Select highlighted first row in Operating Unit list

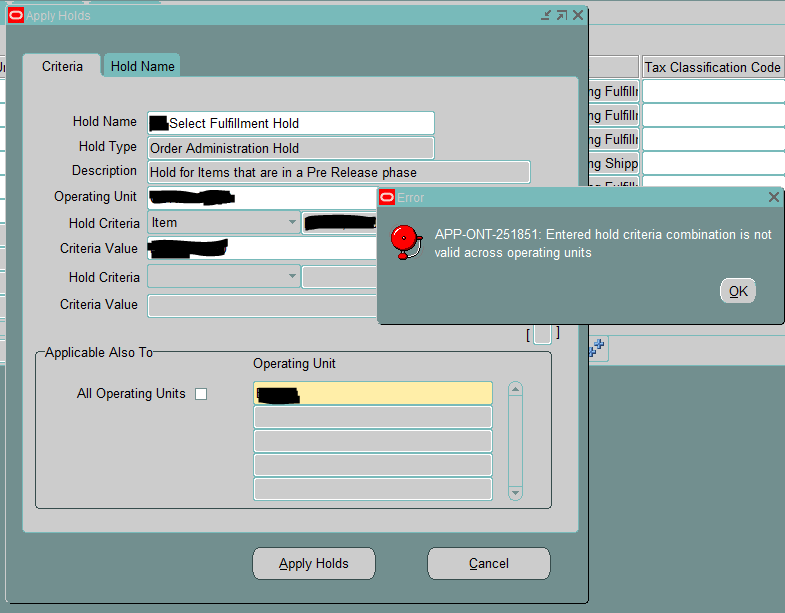[373, 393]
